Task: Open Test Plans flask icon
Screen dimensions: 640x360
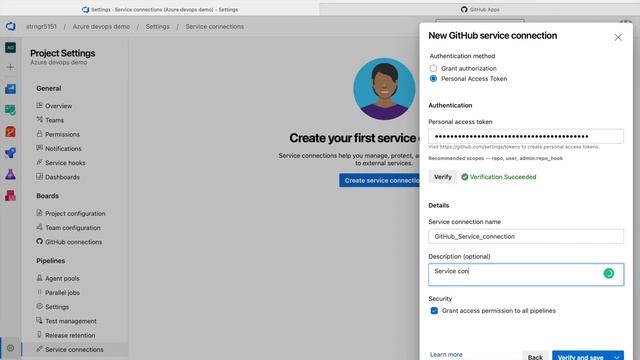Action: pyautogui.click(x=11, y=174)
